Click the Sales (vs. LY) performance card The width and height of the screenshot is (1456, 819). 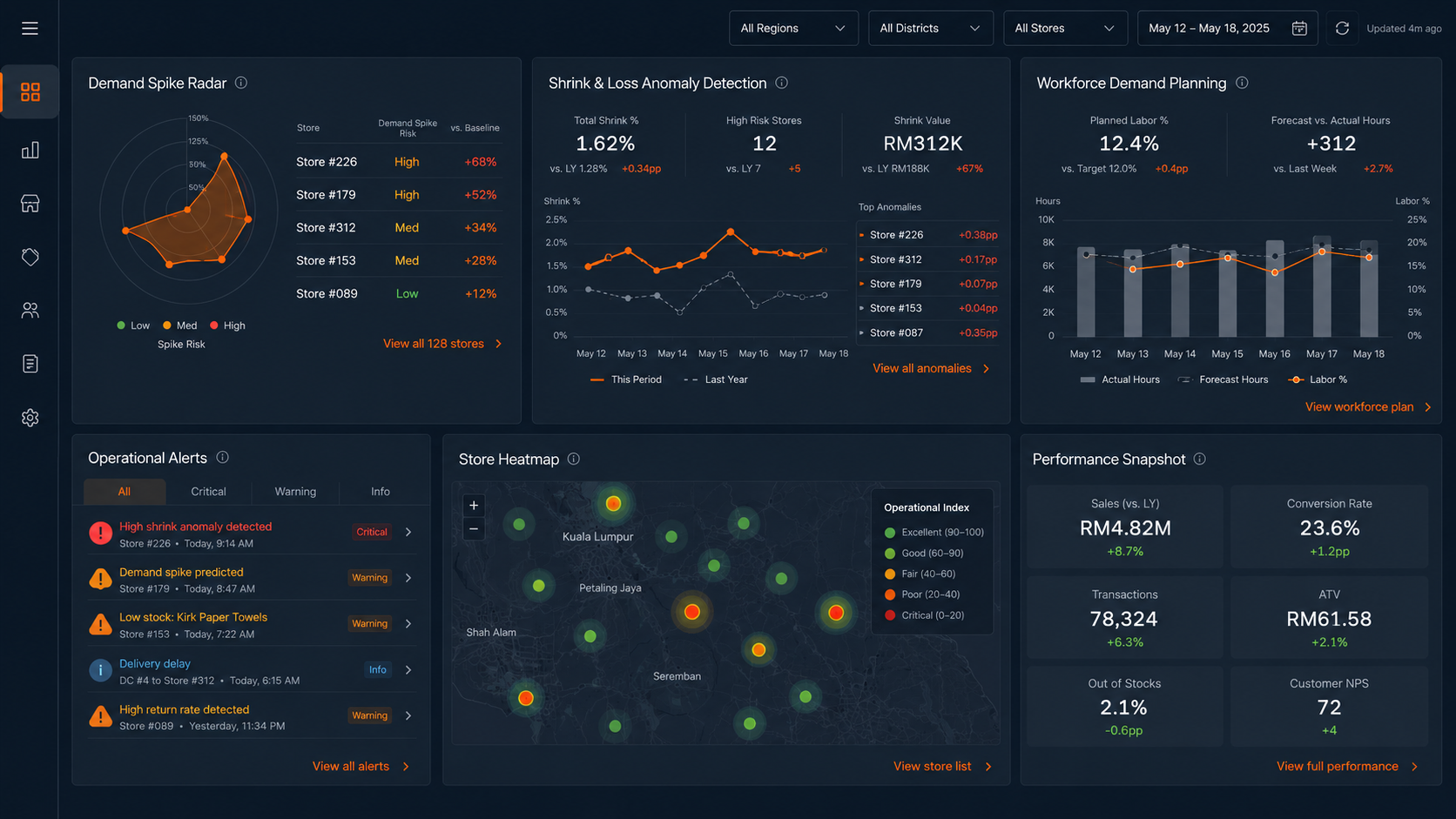(x=1125, y=527)
